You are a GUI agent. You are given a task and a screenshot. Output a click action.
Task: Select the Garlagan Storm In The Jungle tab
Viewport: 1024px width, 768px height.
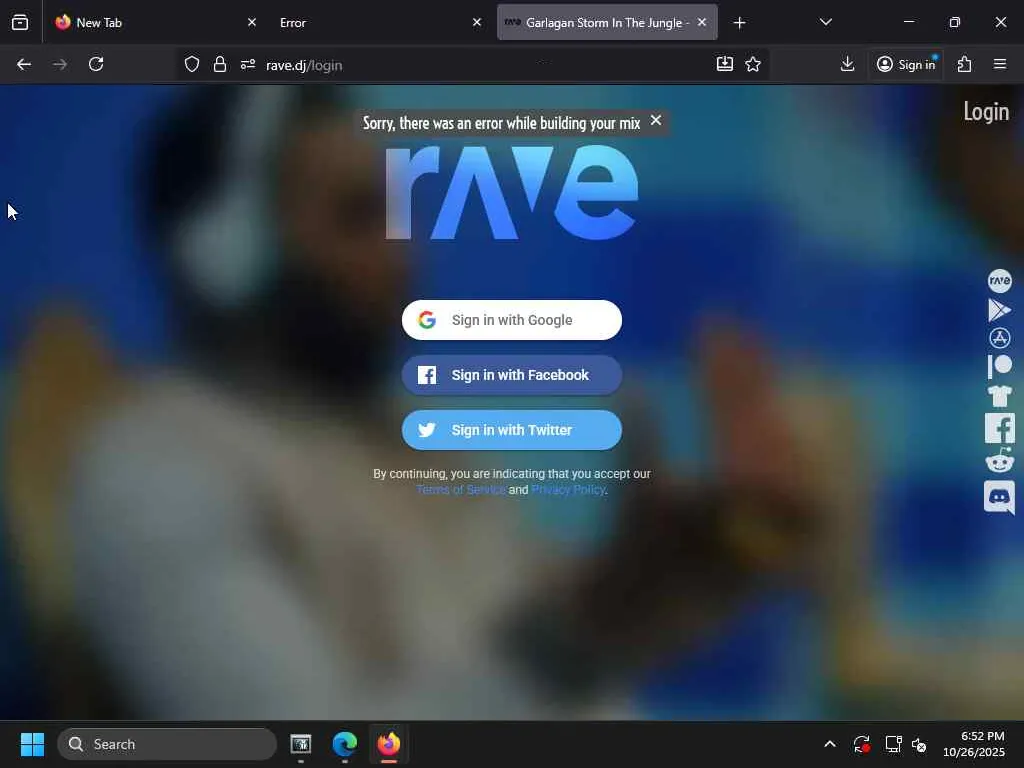pos(607,23)
